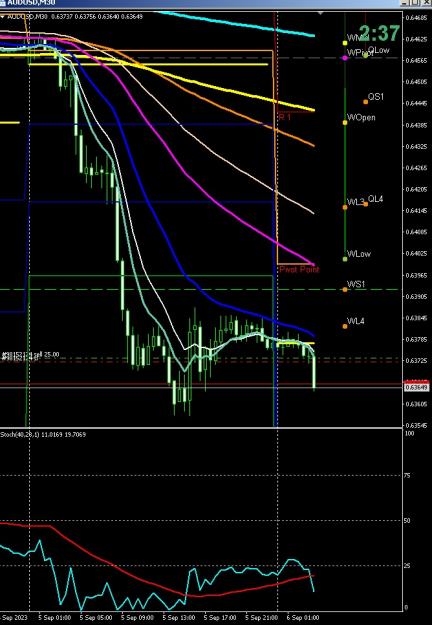Screen dimensions: 432x625
Task: Click the 25 level on stochastic scale
Action: [x=408, y=565]
